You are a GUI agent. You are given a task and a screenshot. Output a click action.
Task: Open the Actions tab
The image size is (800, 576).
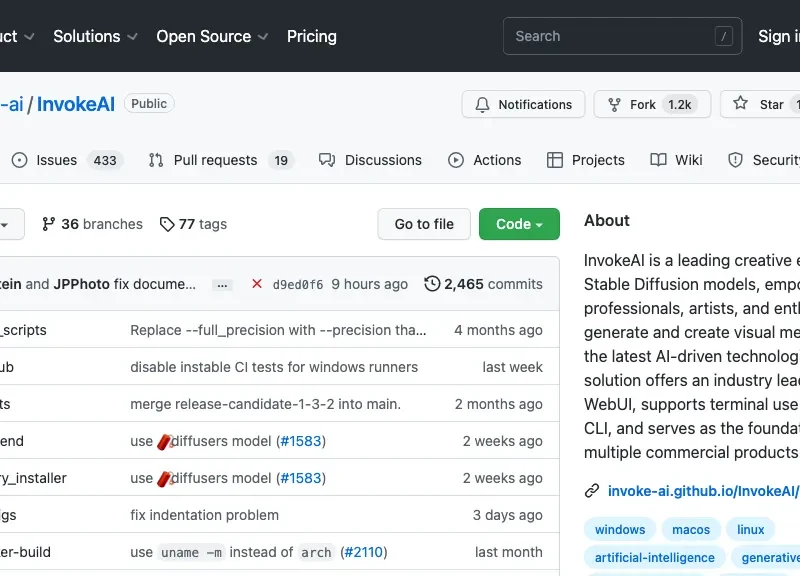coord(484,160)
